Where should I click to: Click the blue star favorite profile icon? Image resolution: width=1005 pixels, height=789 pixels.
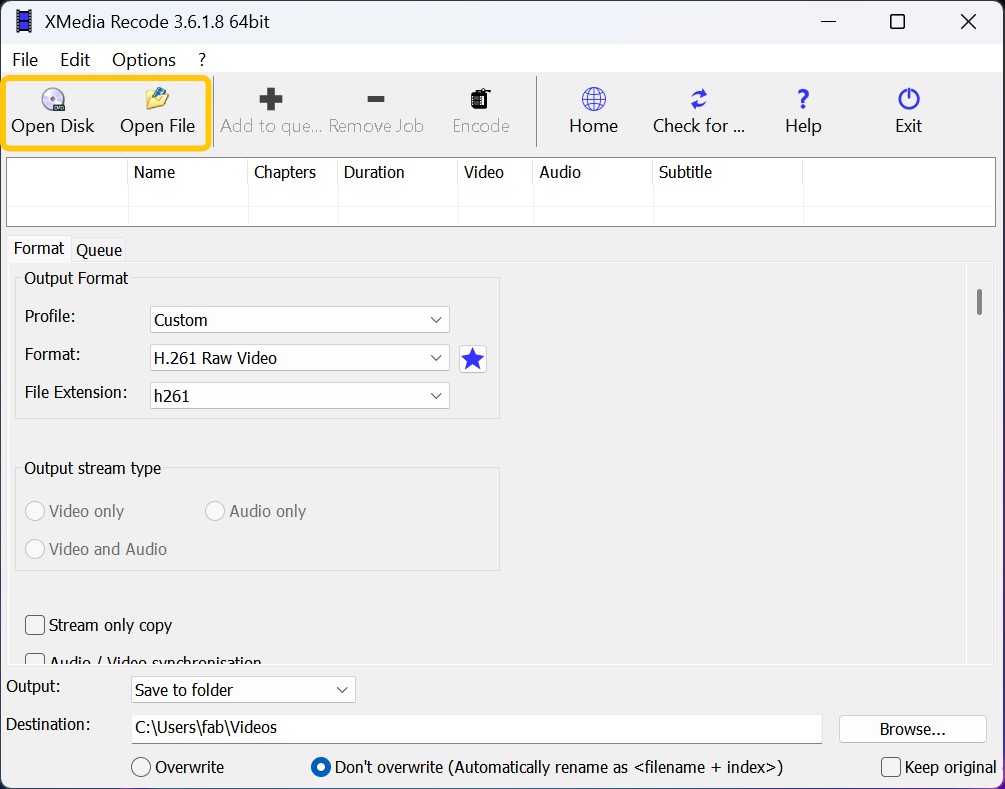[472, 358]
